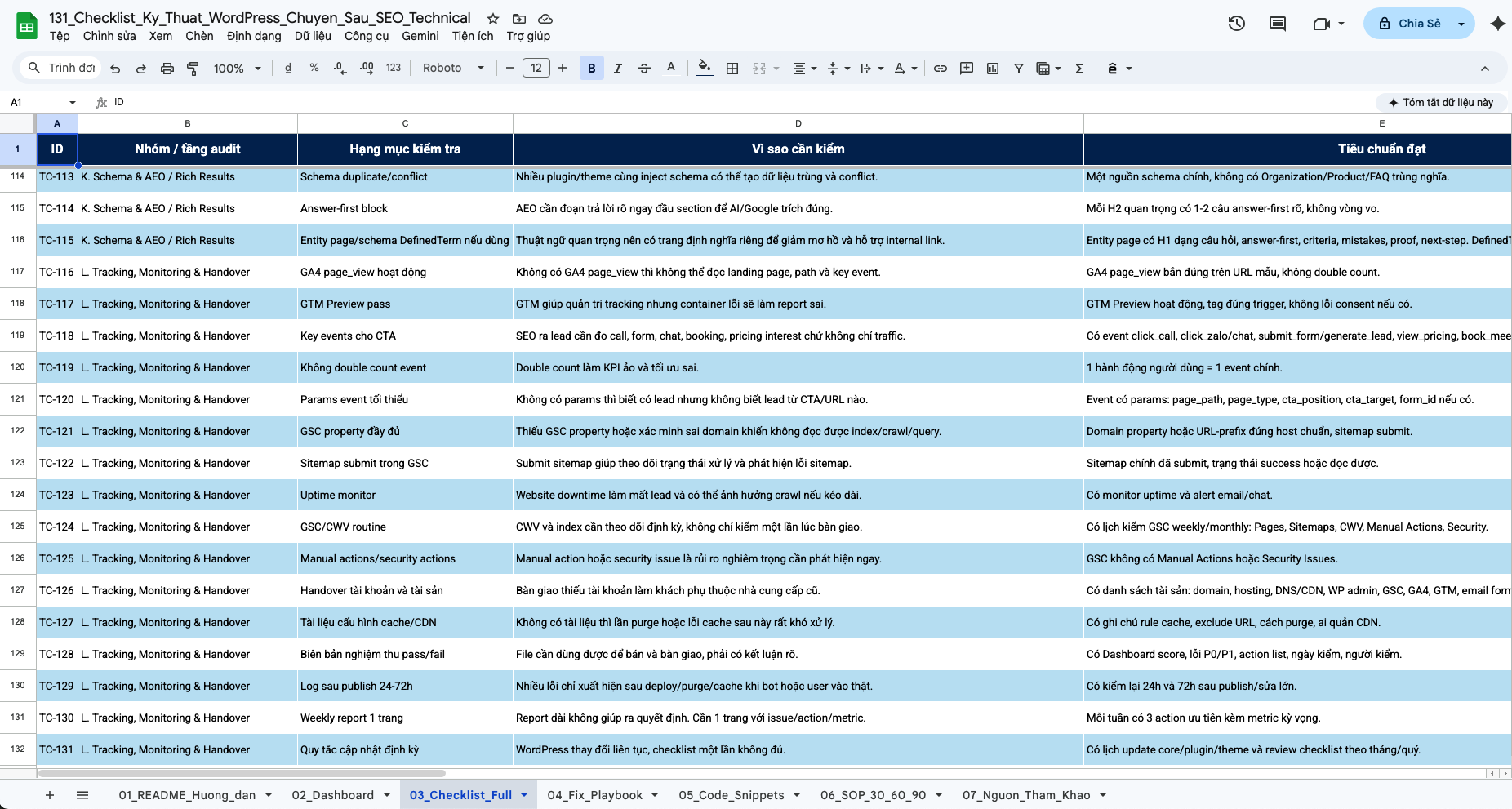
Task: Open the Tiện ích menu
Action: click(x=473, y=36)
